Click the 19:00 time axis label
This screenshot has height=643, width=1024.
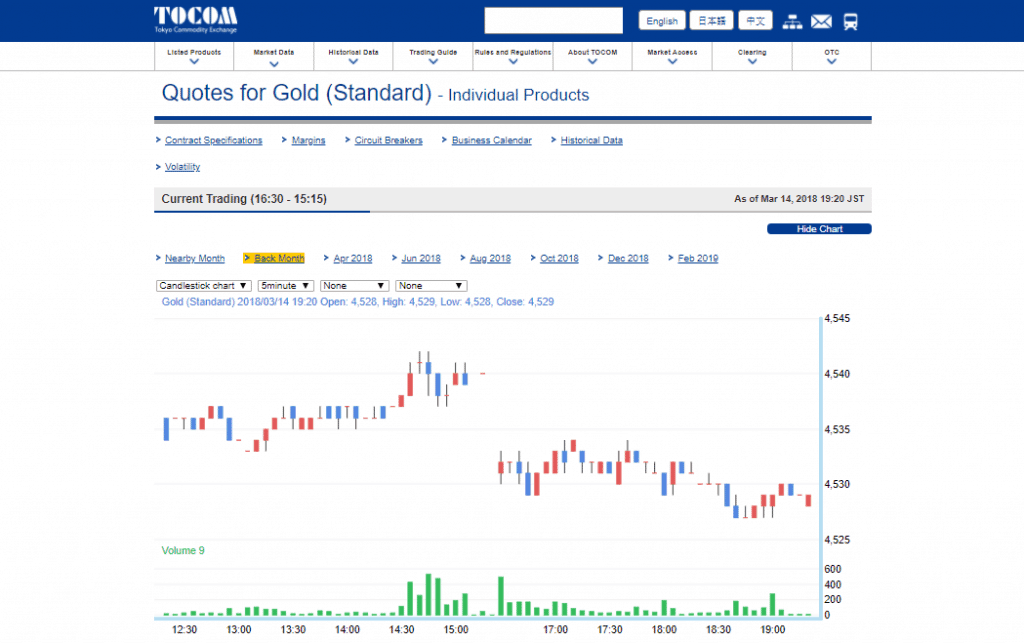click(773, 630)
